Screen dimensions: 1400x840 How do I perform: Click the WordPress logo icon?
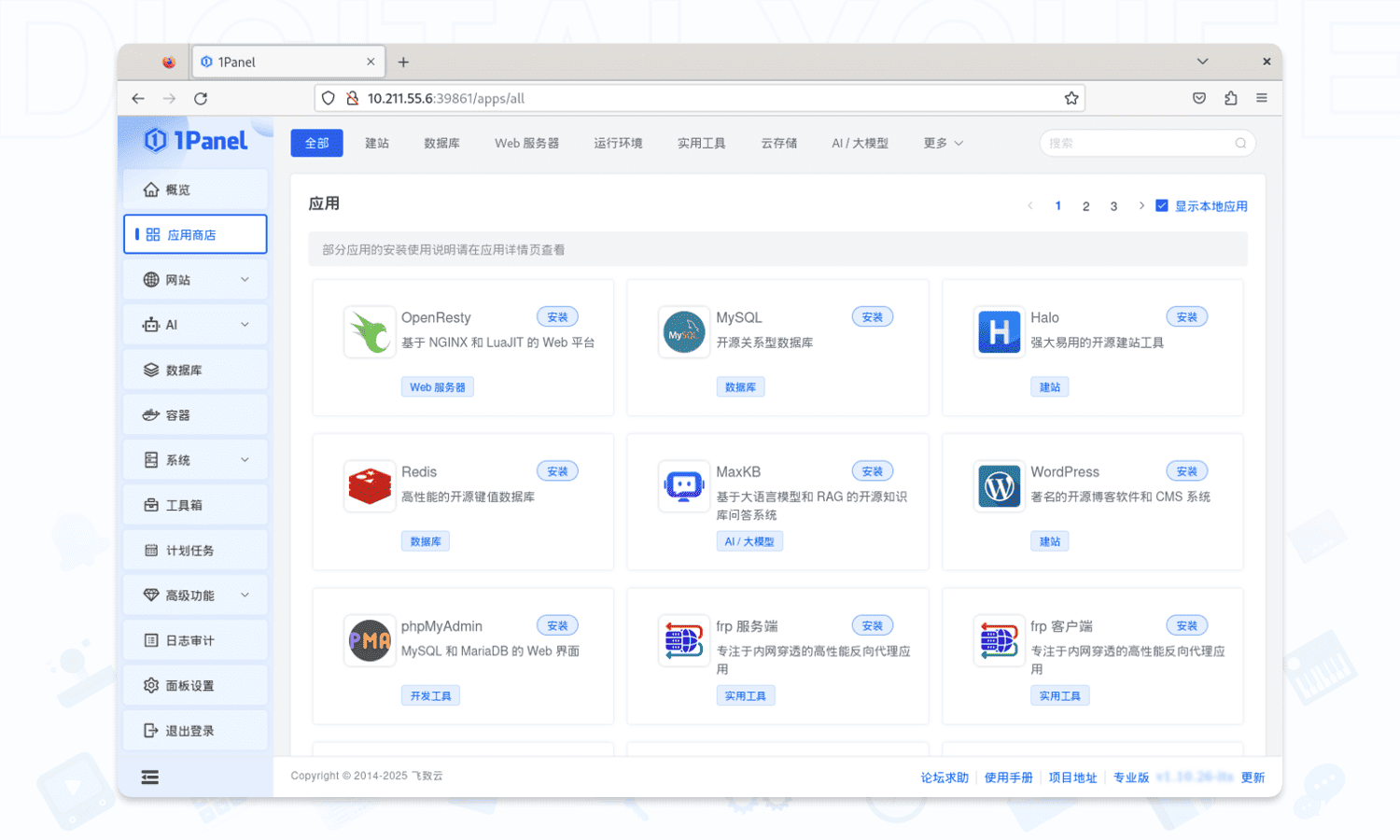click(999, 486)
